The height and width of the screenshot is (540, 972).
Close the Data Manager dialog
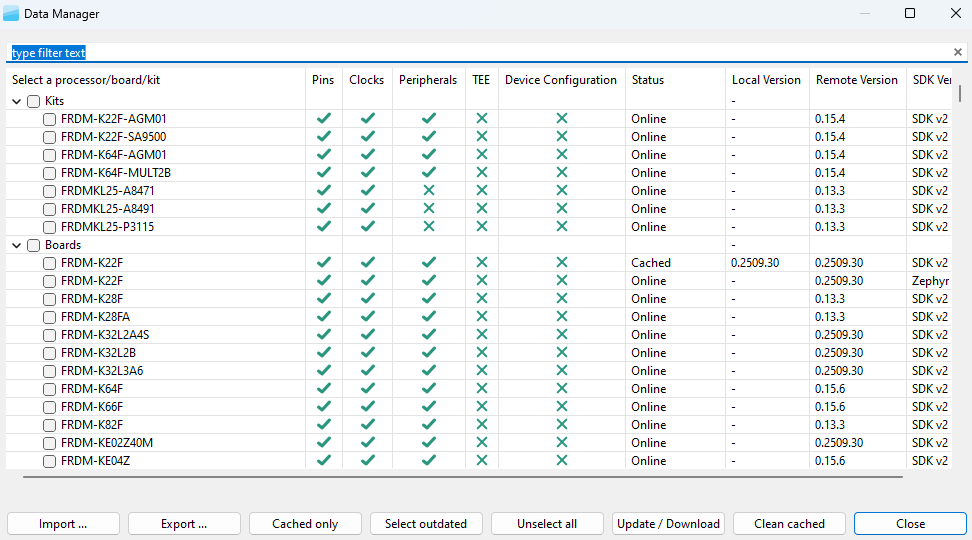pyautogui.click(x=910, y=524)
